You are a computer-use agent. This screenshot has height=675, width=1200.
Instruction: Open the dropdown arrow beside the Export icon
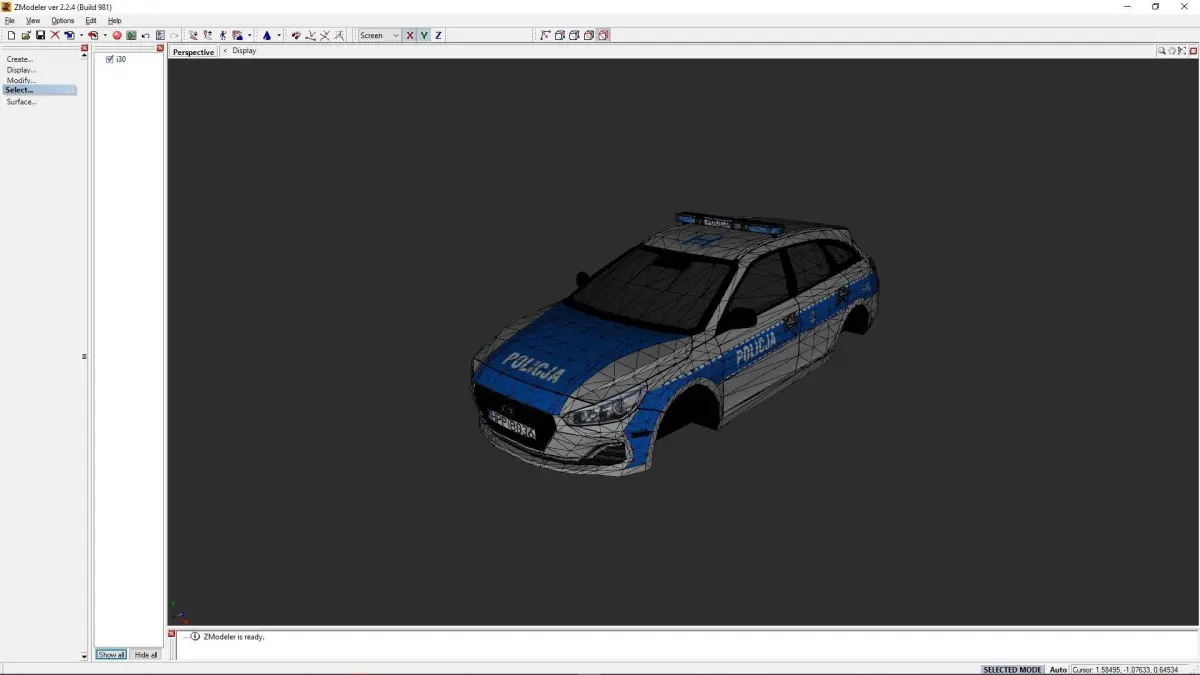(x=105, y=35)
